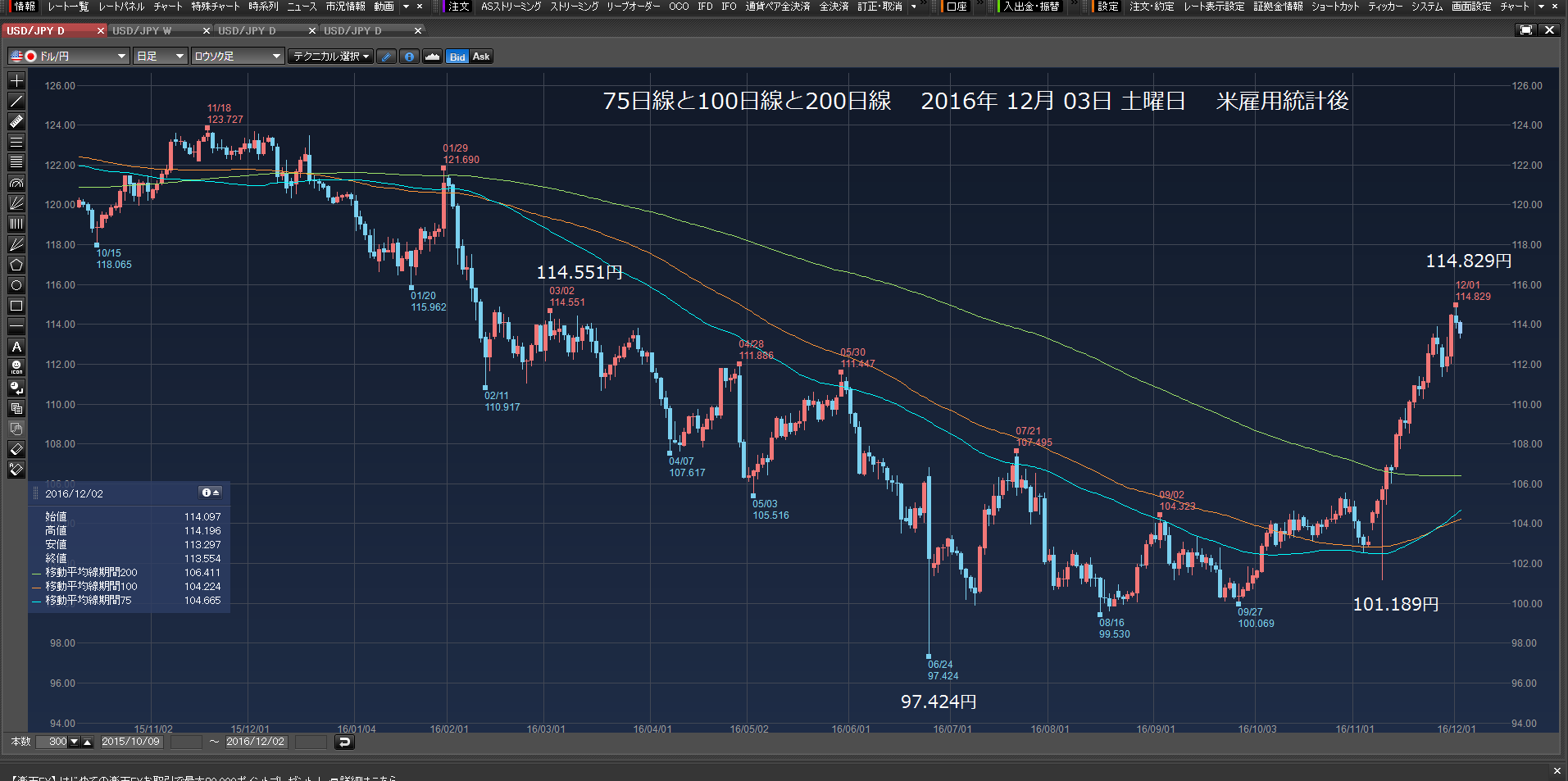Open technical settings via pencil icon
Screen dimensions: 1568x781
tap(386, 57)
